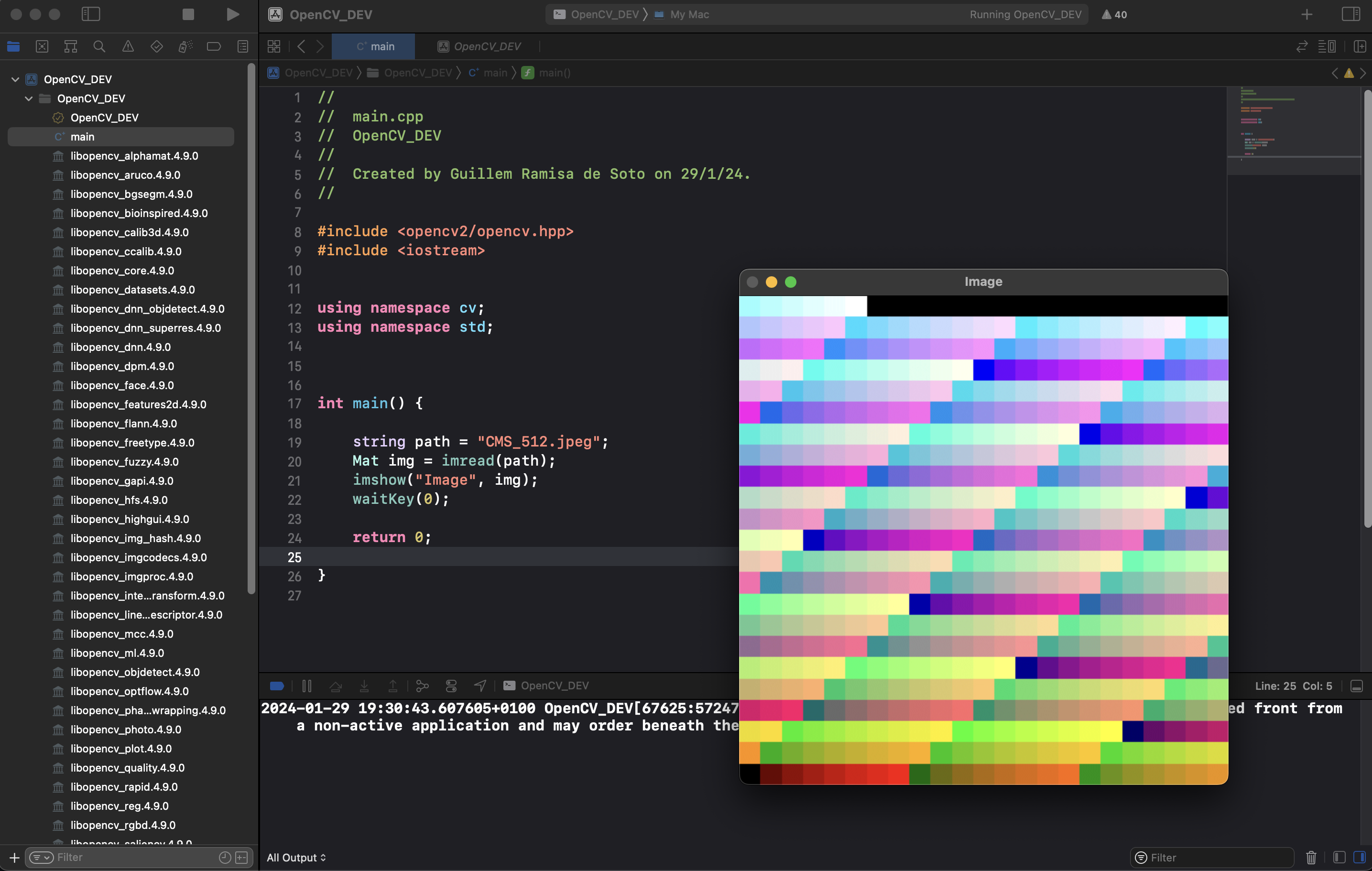Open the Find navigator magnifier icon
The image size is (1372, 871).
[x=99, y=47]
